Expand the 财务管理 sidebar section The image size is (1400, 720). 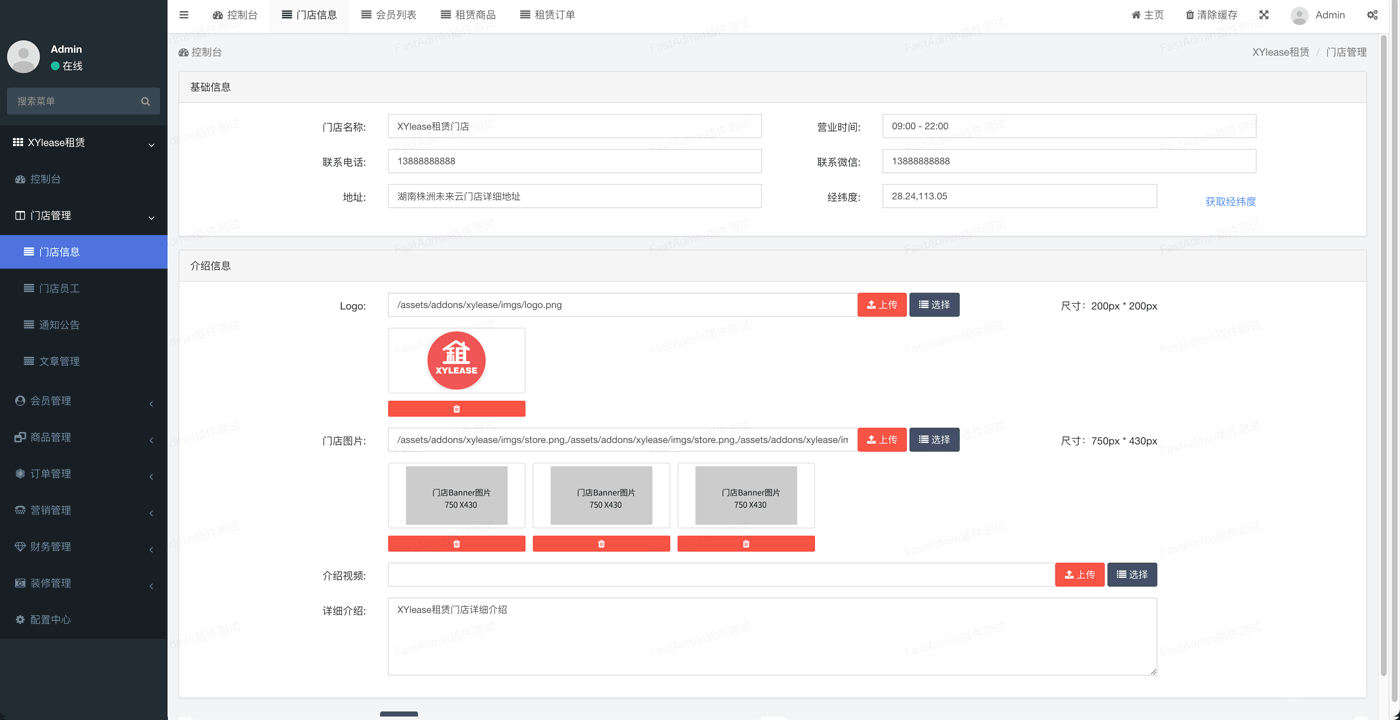[x=84, y=547]
